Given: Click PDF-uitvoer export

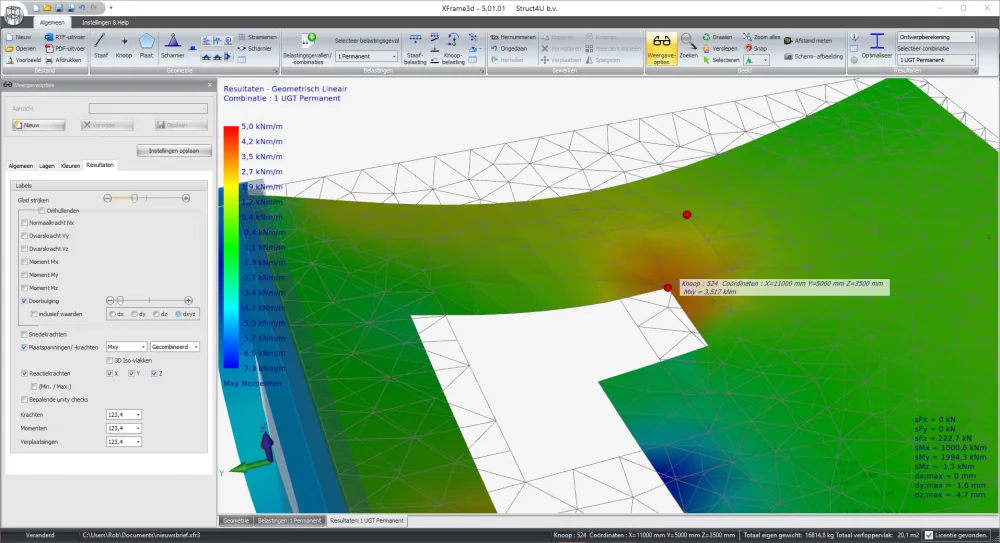Looking at the screenshot, I should coord(65,48).
